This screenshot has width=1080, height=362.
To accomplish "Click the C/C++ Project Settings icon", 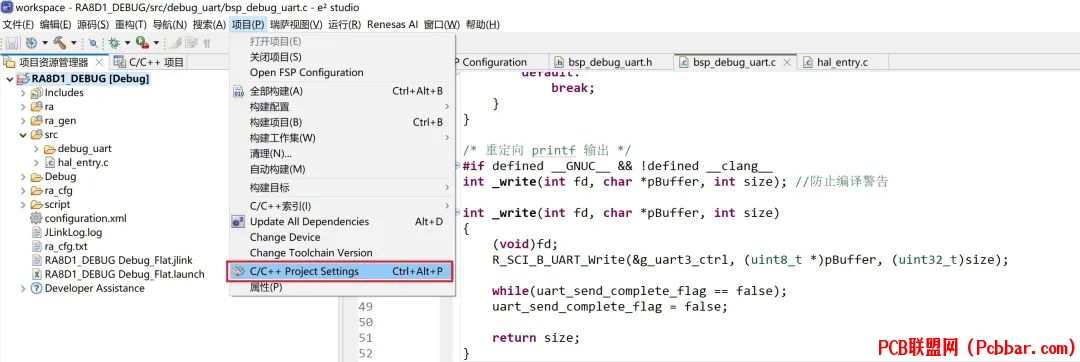I will pyautogui.click(x=238, y=271).
